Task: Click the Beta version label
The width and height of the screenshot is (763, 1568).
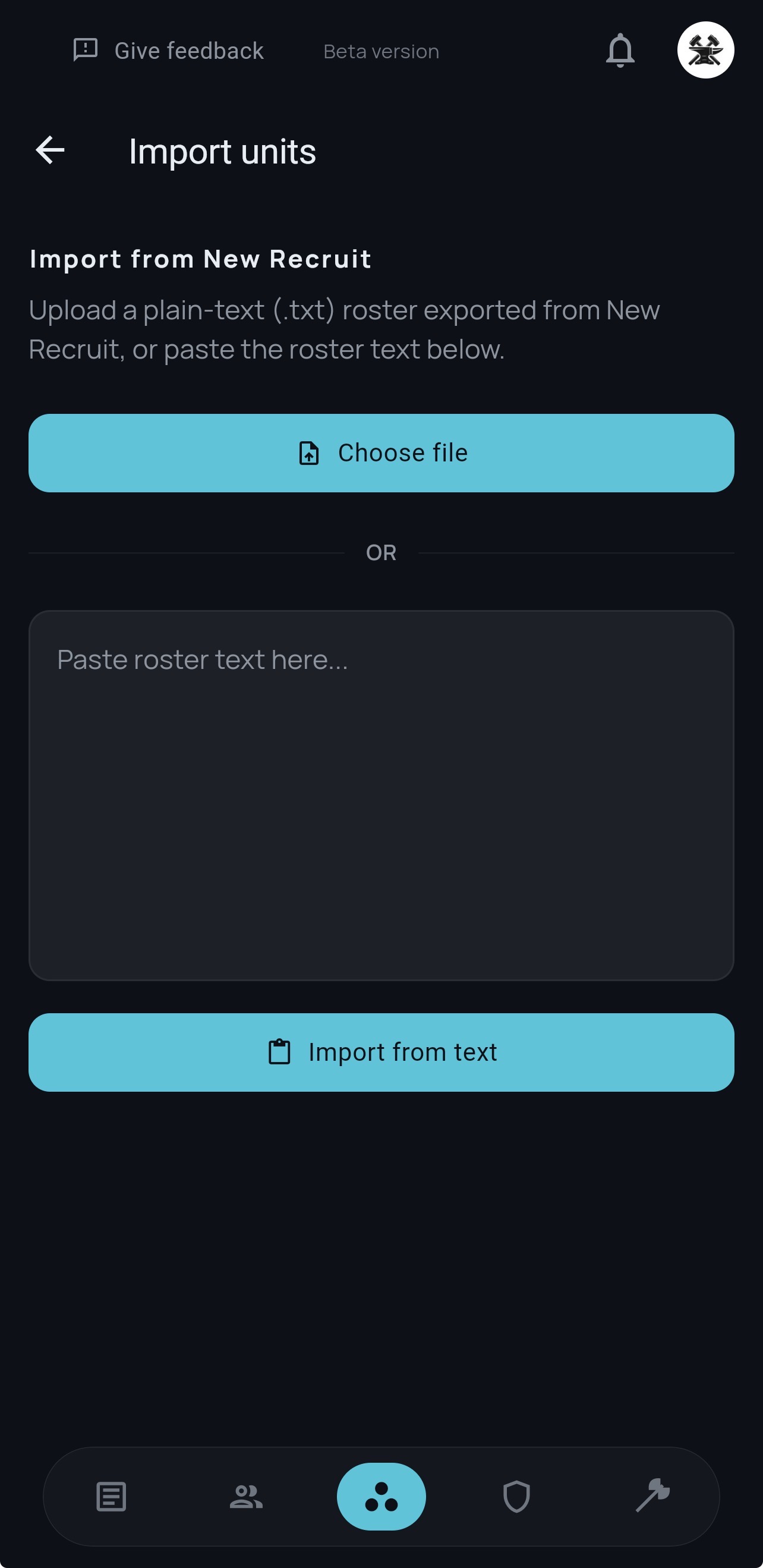Action: 381,52
